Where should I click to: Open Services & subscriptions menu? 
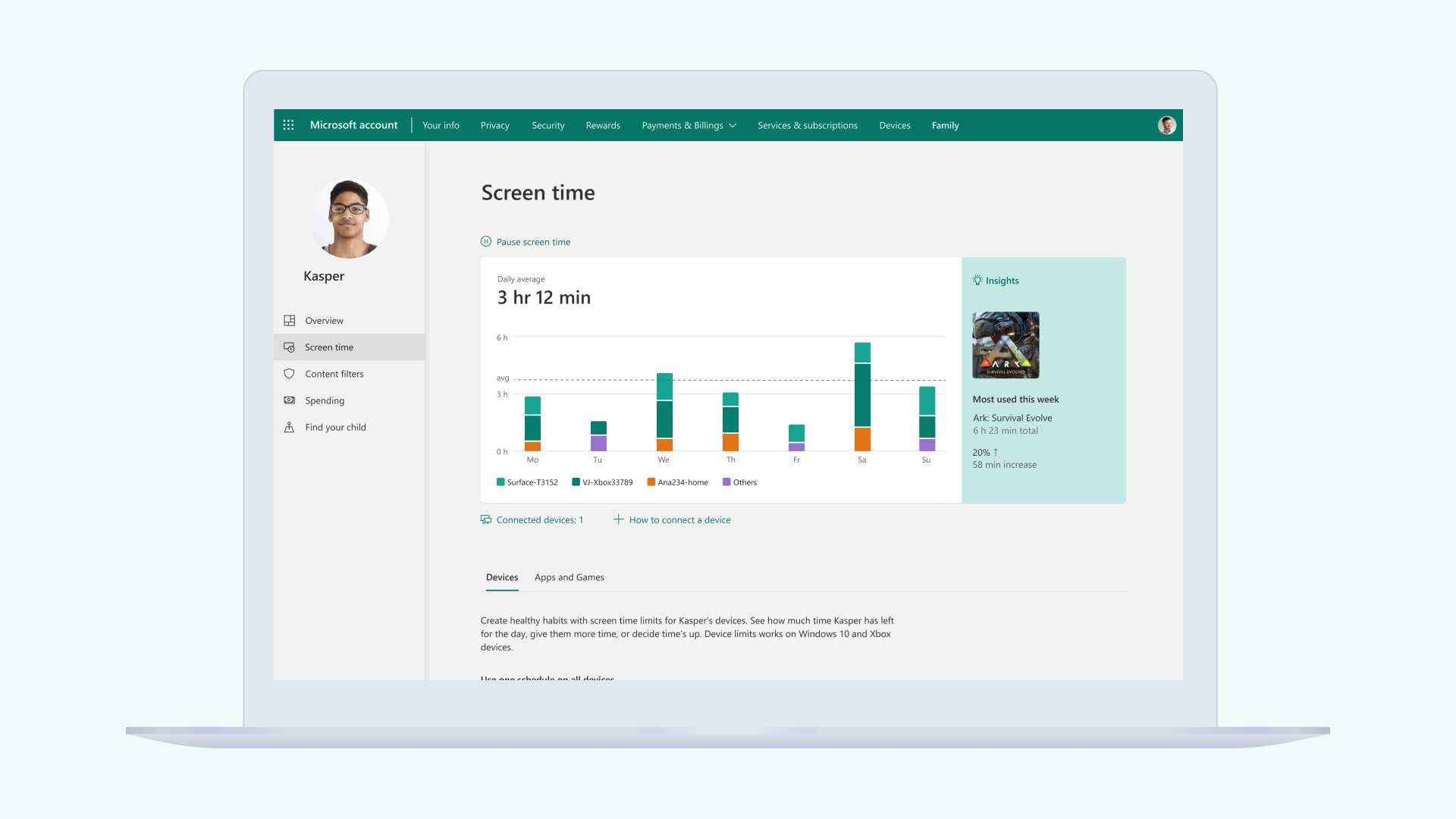[x=807, y=125]
